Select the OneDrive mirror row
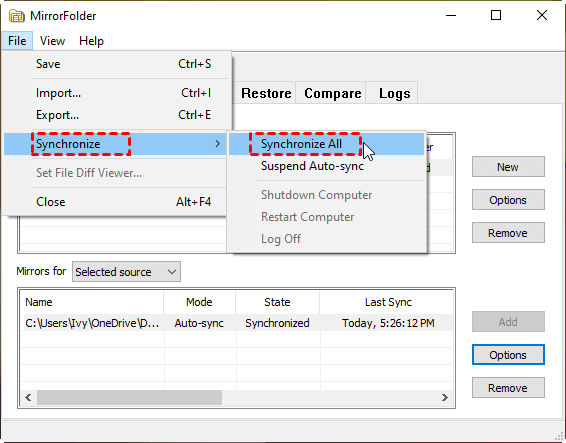 pos(236,323)
